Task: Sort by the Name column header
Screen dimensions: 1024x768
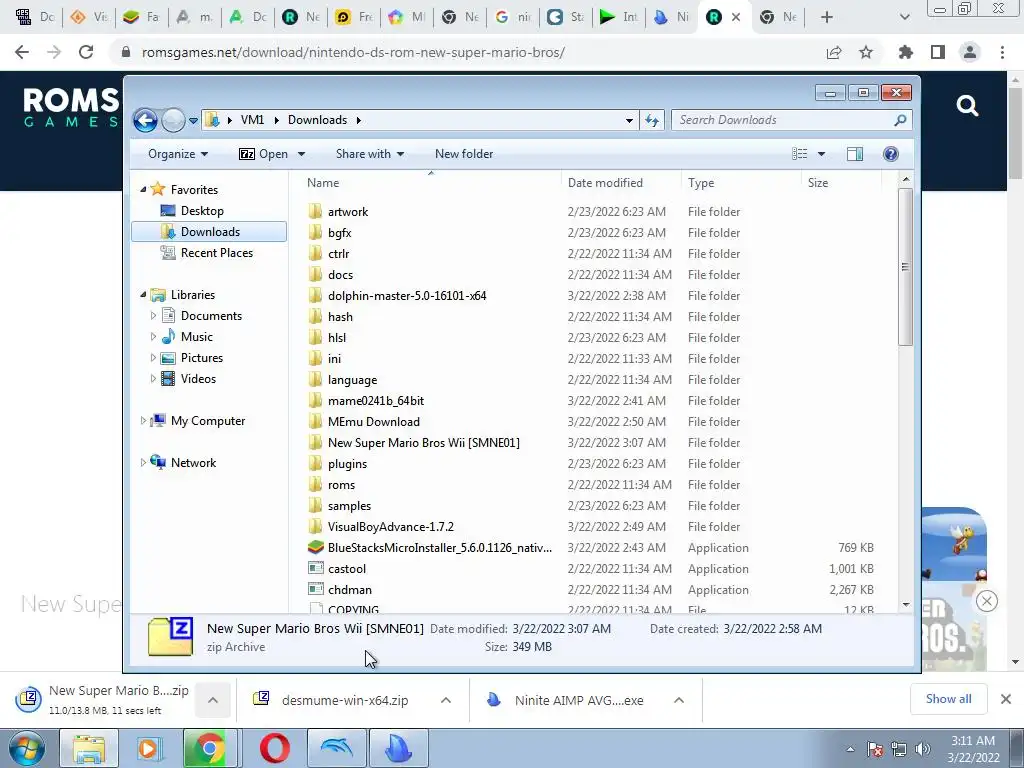Action: pos(431,183)
